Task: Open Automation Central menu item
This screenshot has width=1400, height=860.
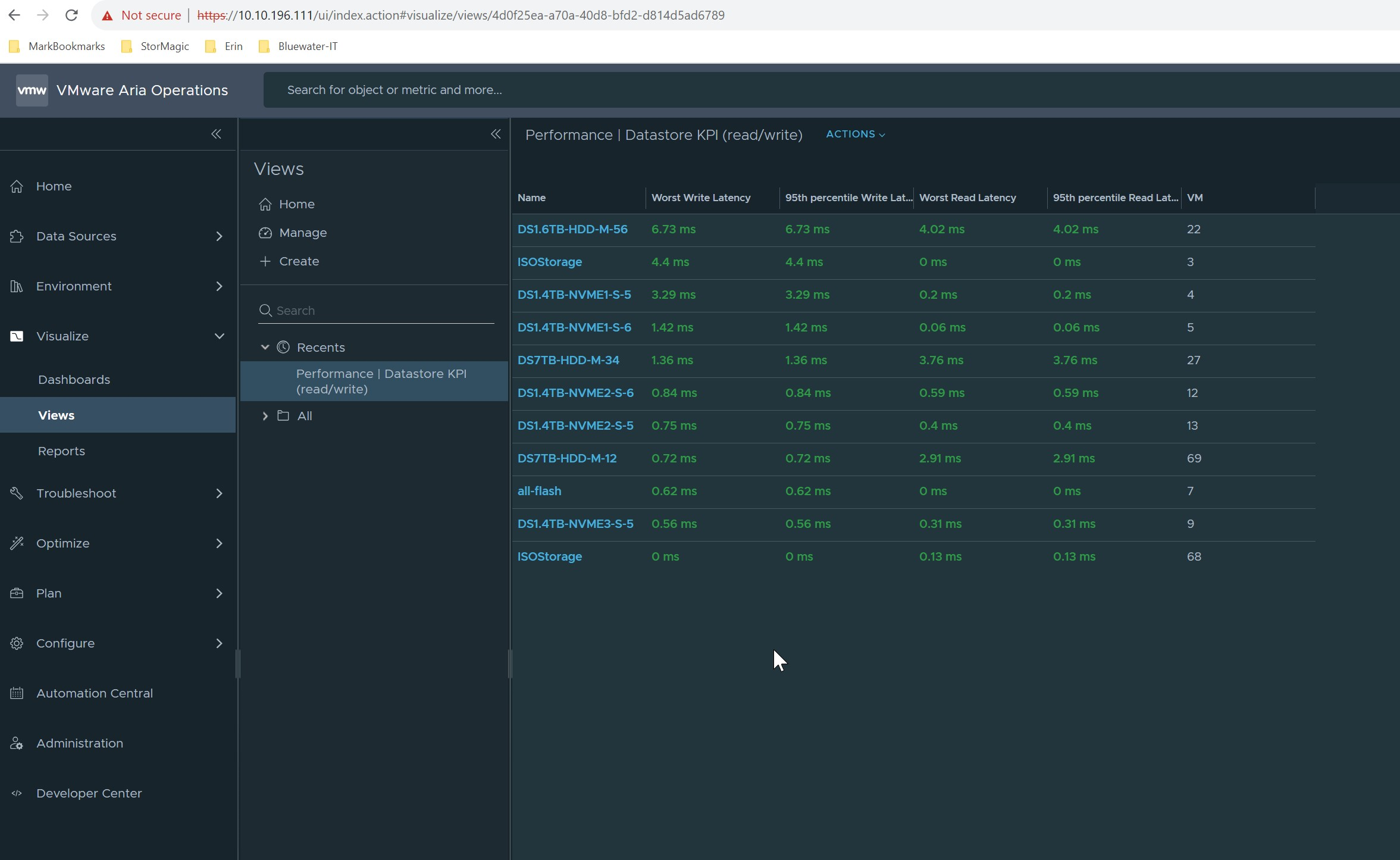Action: point(95,693)
